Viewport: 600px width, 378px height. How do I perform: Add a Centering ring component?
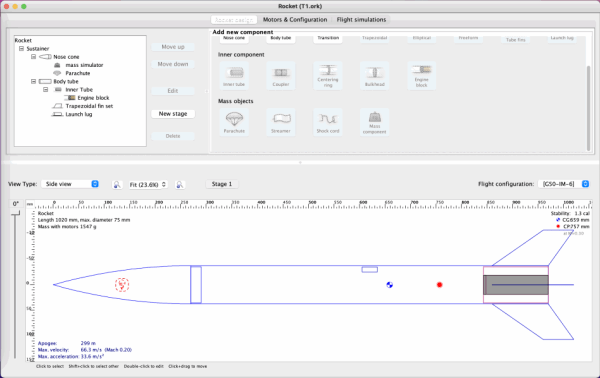click(328, 76)
